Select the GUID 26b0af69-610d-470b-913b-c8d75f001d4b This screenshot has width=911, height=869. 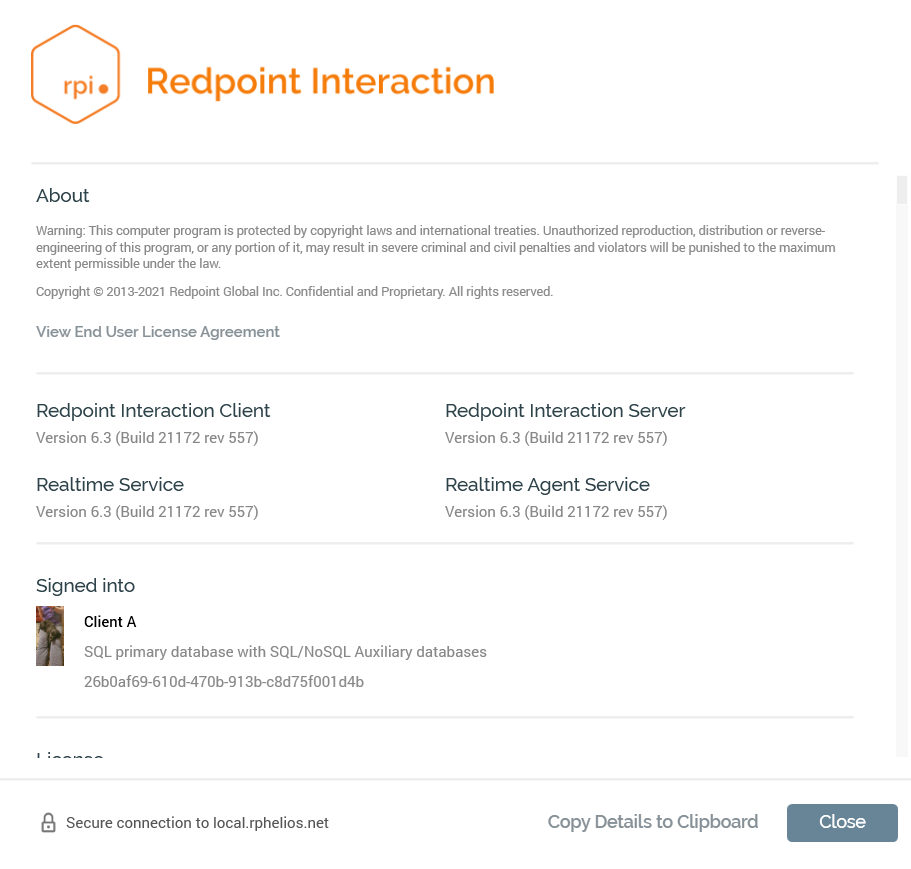[224, 681]
